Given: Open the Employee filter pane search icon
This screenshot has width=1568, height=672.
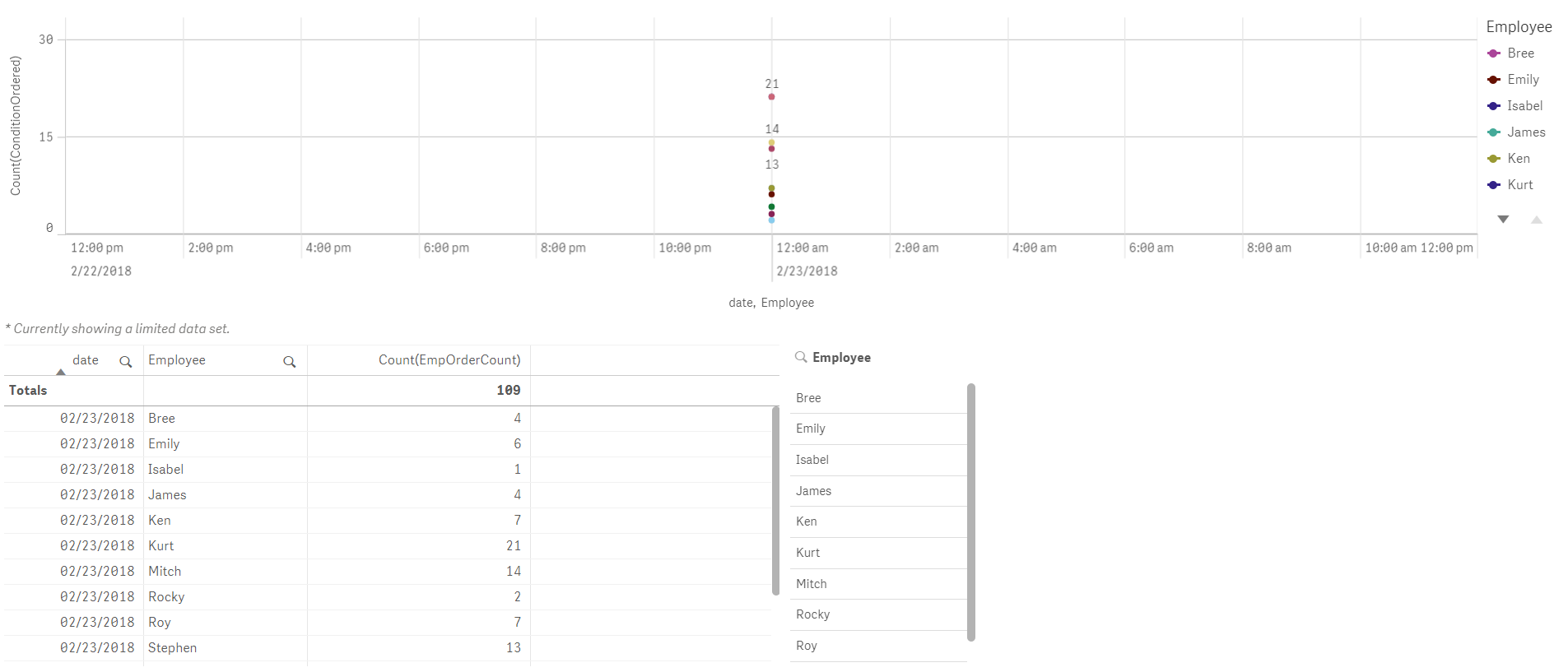Looking at the screenshot, I should [801, 357].
